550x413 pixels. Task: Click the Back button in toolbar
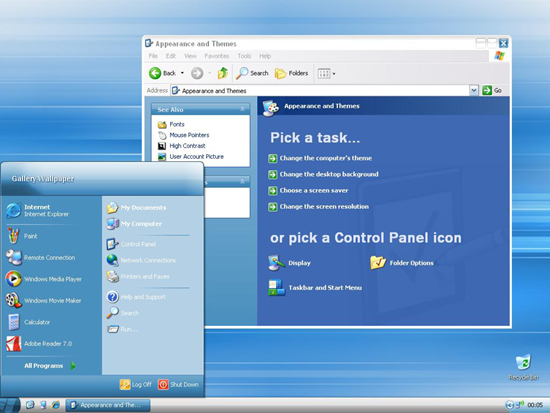pos(162,73)
